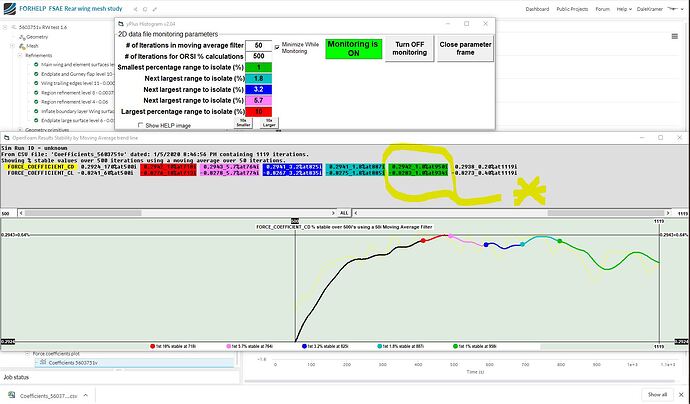Enable the Show HELP image checkbox
The image size is (690, 404).
(140, 125)
